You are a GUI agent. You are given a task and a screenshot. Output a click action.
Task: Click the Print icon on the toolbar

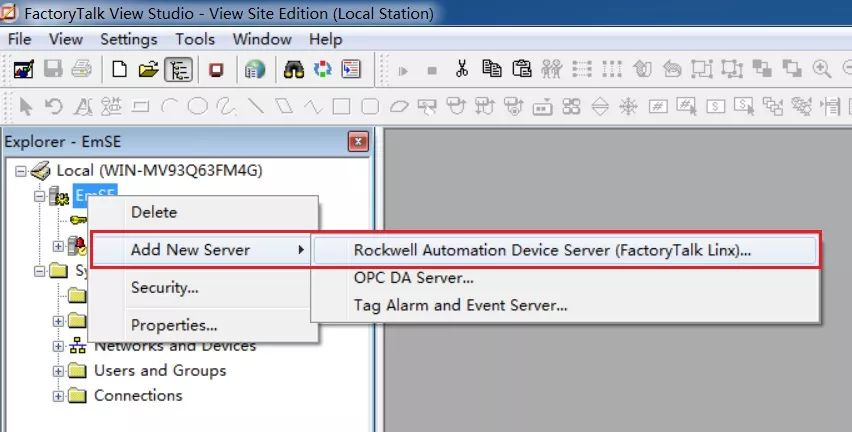click(82, 69)
